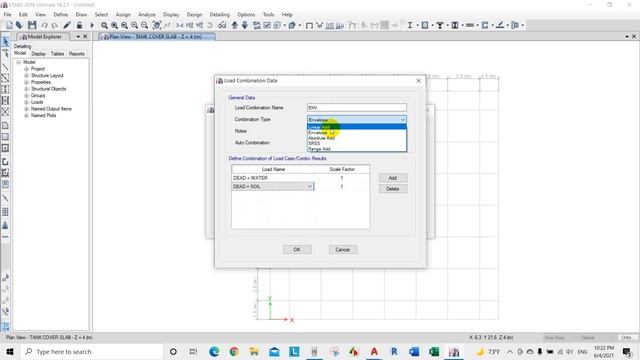Click the Load Combination Name field containing ENV
The width and height of the screenshot is (640, 360).
[357, 107]
